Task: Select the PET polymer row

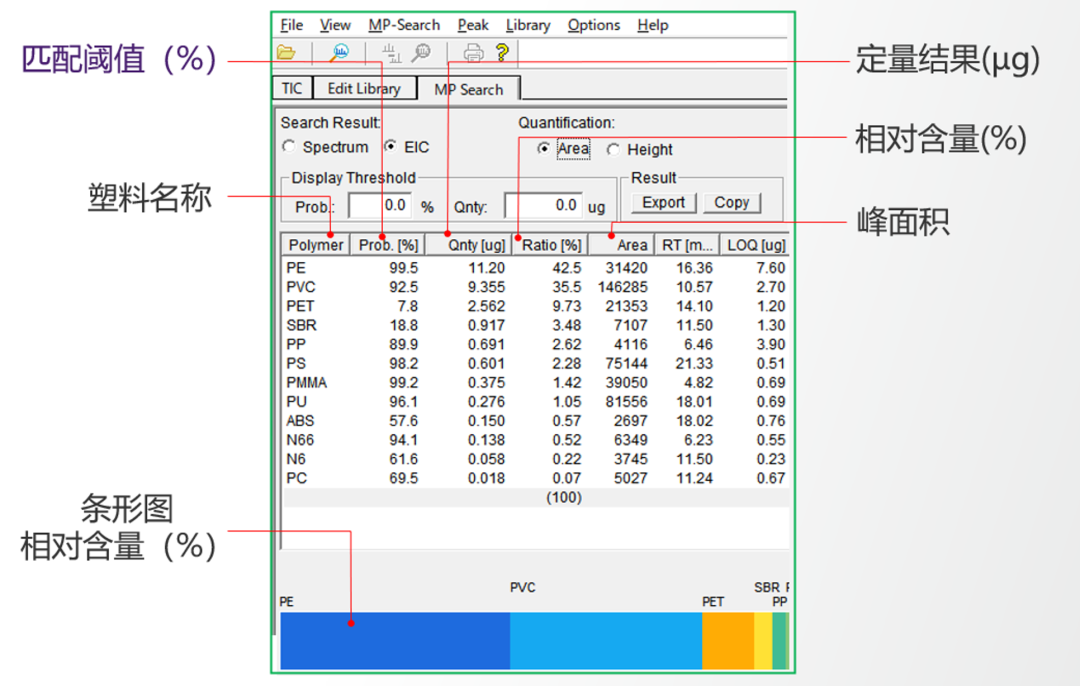Action: 536,306
